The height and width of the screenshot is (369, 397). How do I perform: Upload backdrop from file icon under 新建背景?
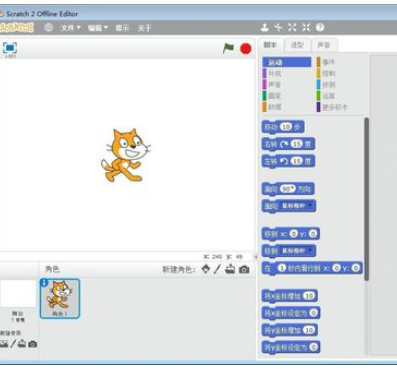pos(22,344)
